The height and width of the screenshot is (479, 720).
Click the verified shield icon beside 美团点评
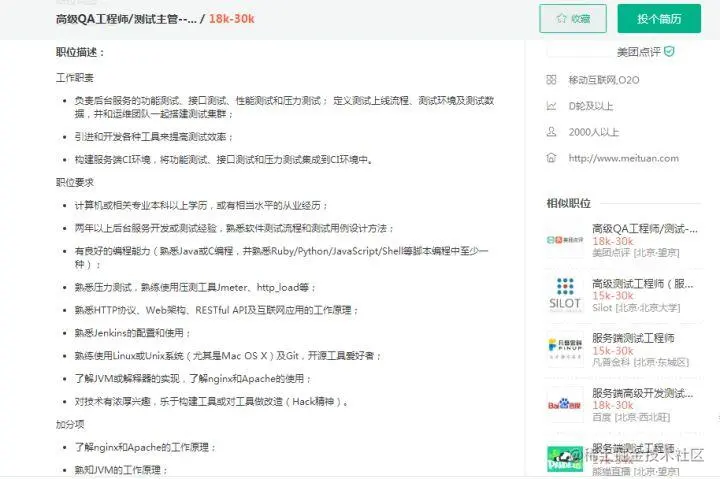coord(669,51)
